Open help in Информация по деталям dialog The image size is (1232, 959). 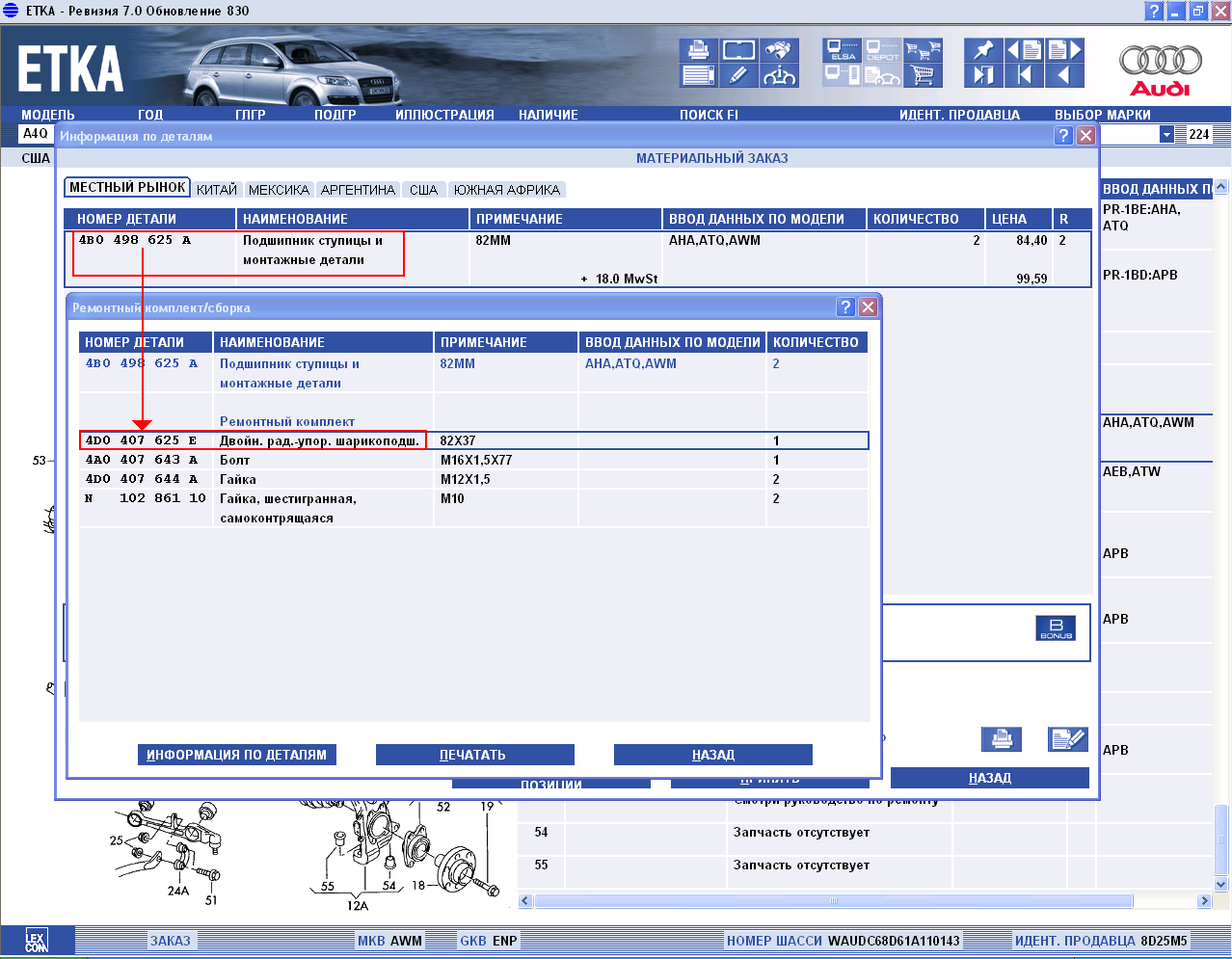click(1063, 135)
